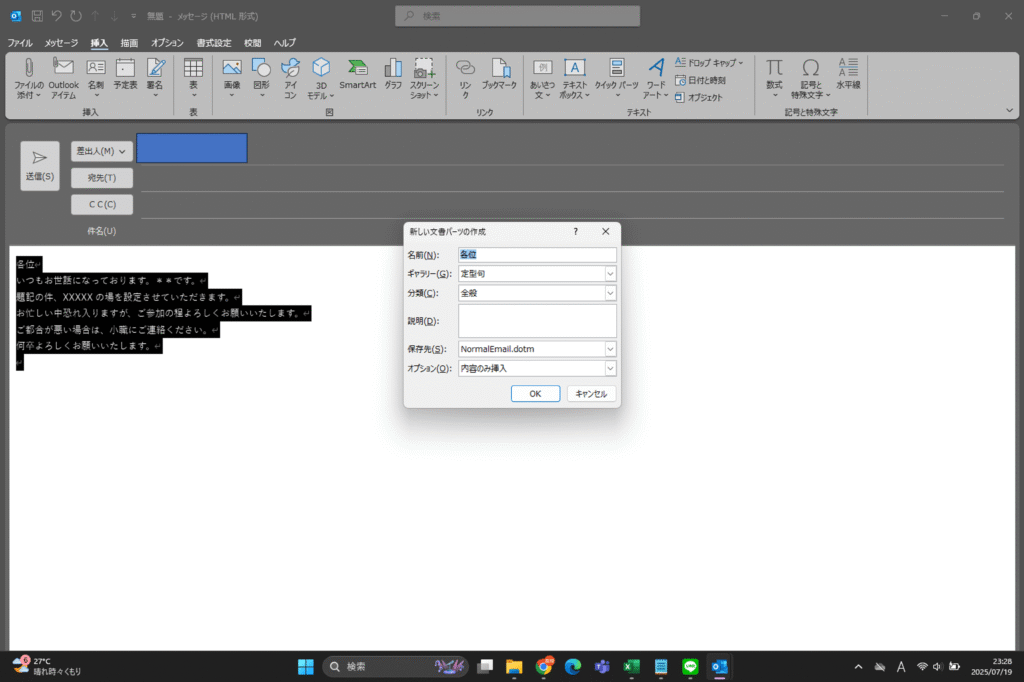Expand the 分類 dropdown
Image resolution: width=1024 pixels, height=682 pixels.
(x=610, y=293)
